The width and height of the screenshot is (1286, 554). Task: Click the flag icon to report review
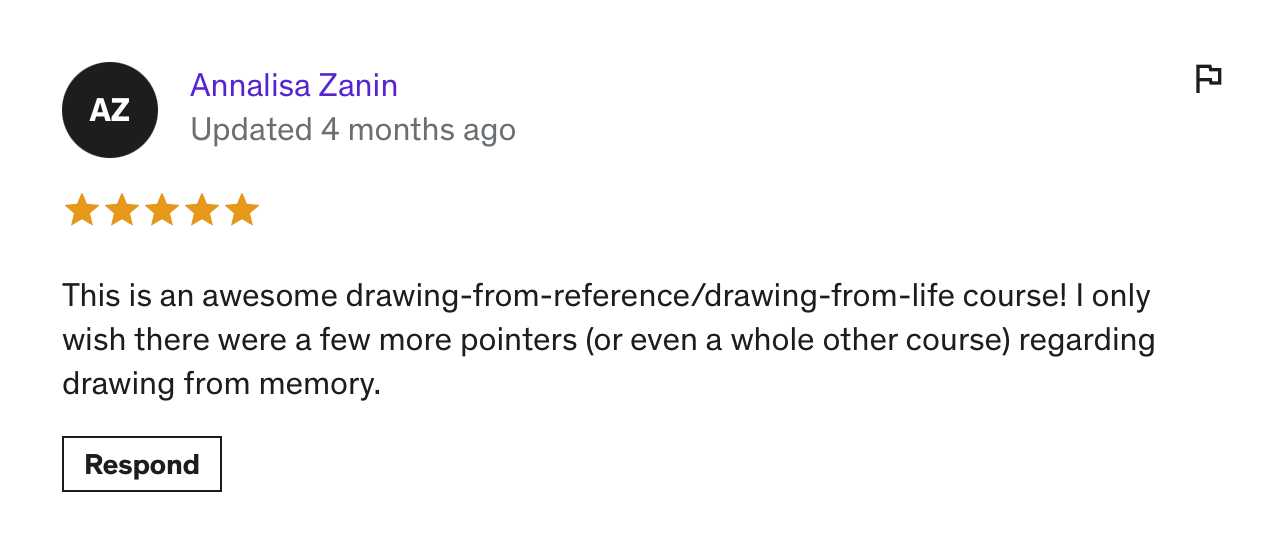pyautogui.click(x=1208, y=78)
